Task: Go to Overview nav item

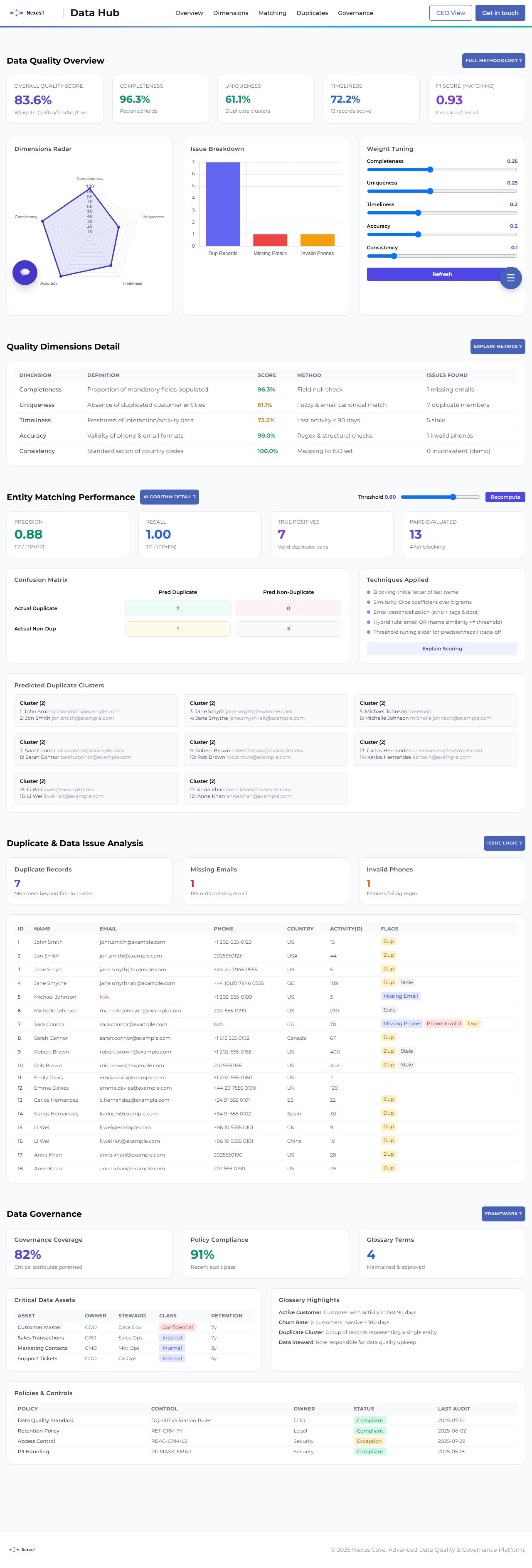Action: [189, 13]
